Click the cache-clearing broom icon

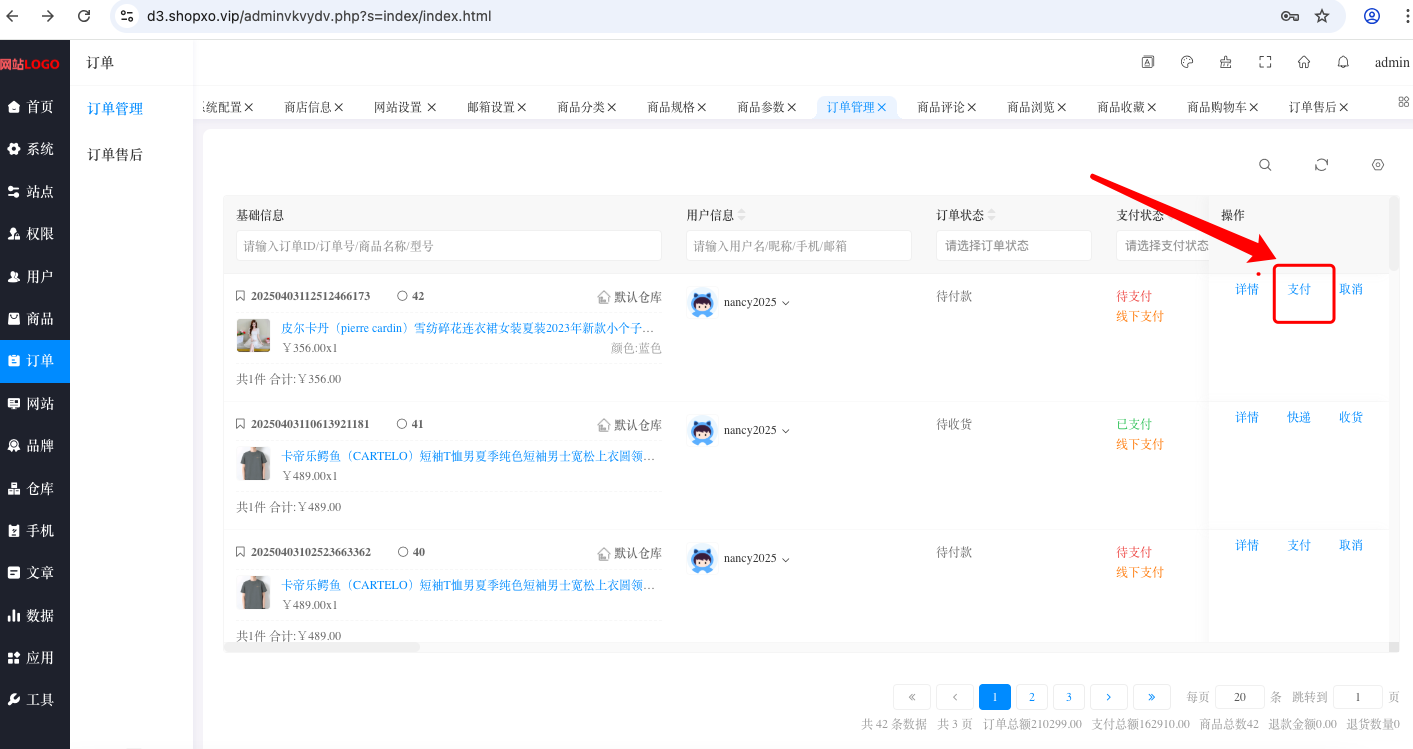[1226, 62]
